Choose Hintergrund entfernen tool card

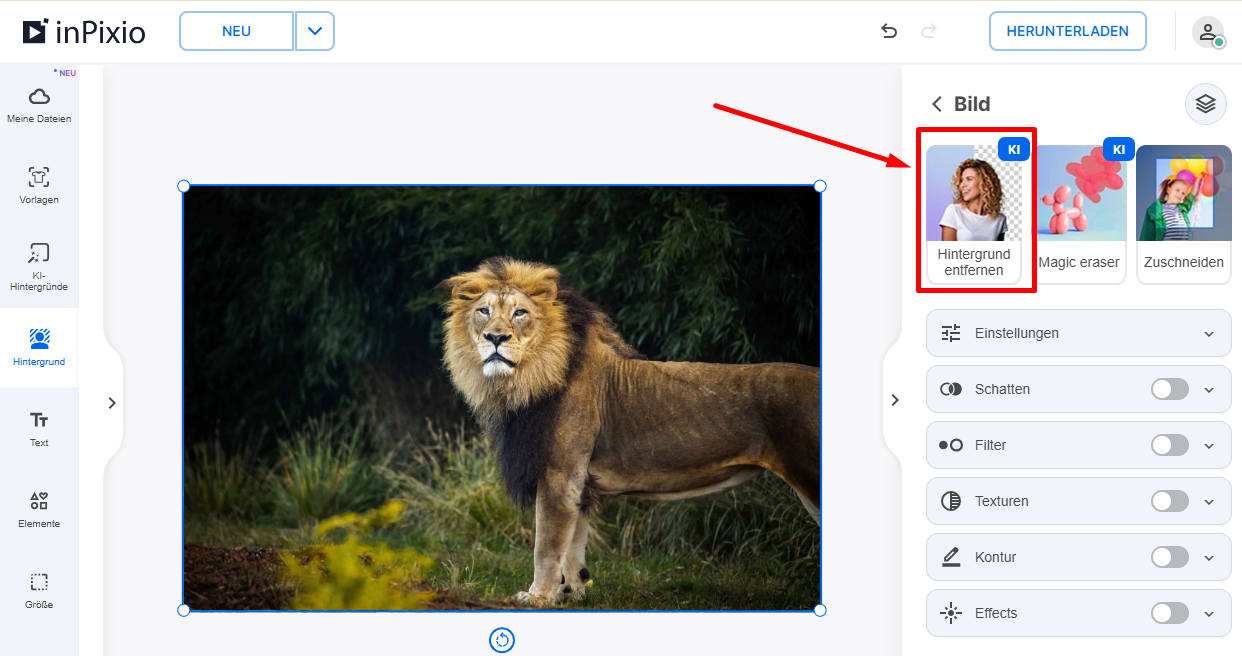coord(975,214)
